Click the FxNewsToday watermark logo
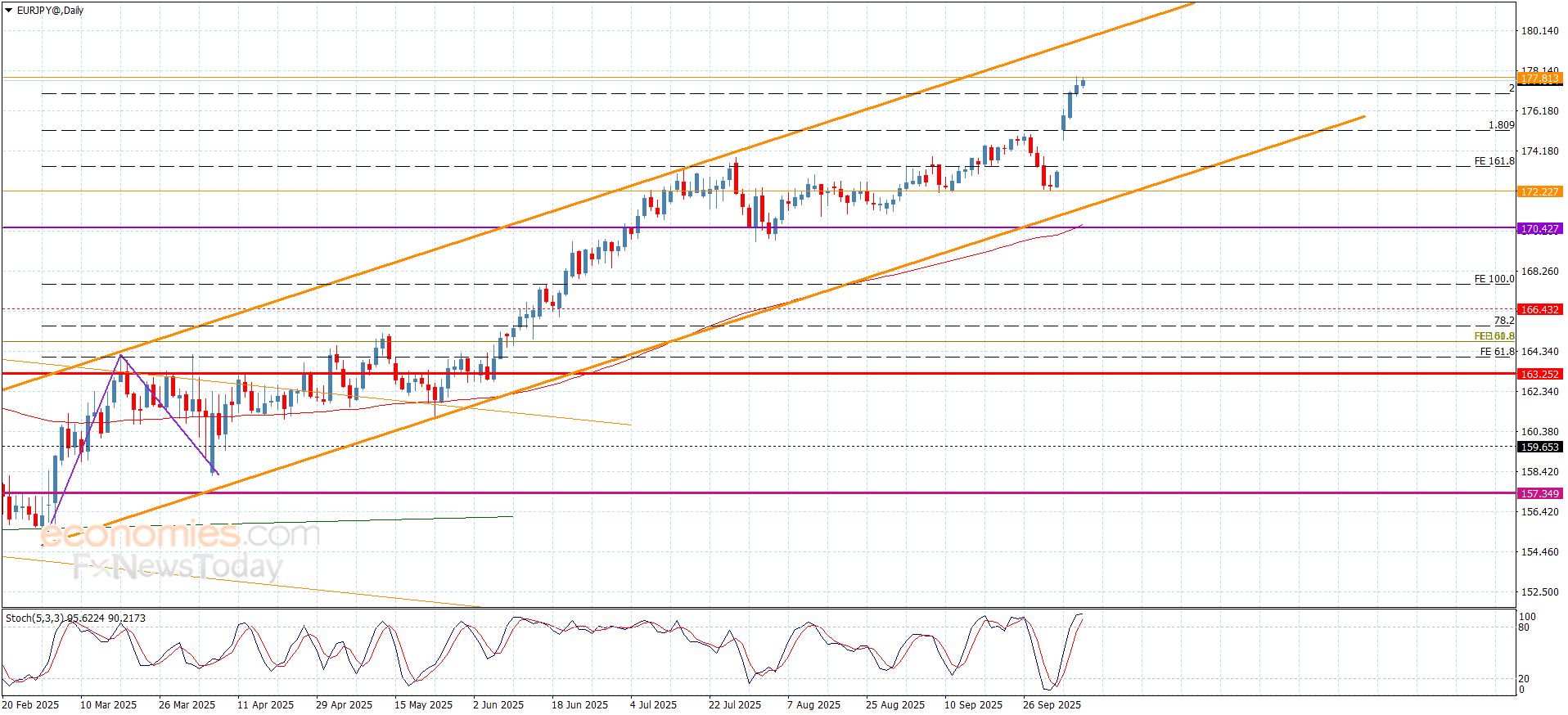Image resolution: width=1568 pixels, height=715 pixels. click(178, 566)
